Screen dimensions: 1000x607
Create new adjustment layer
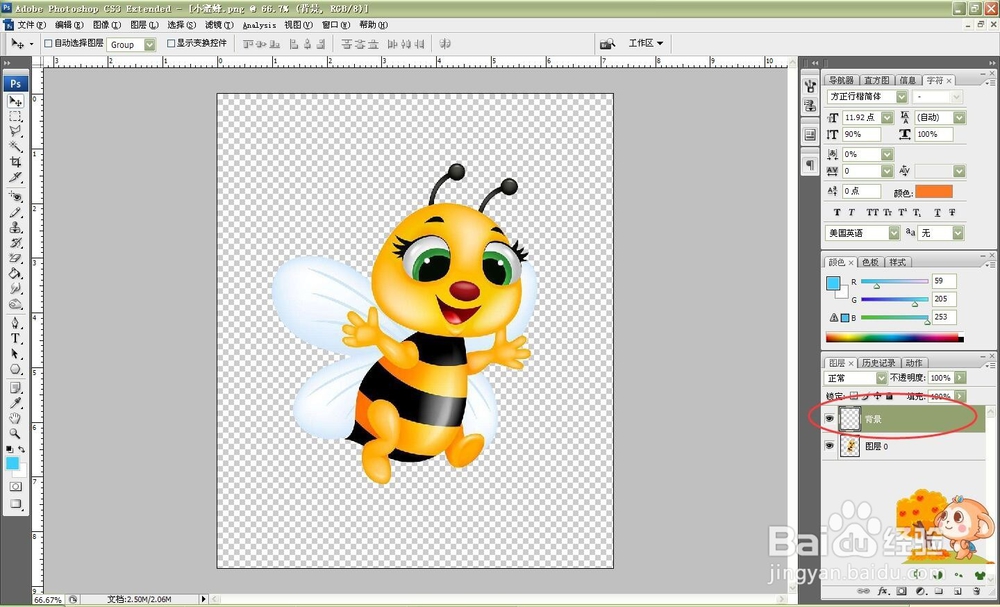click(x=922, y=591)
